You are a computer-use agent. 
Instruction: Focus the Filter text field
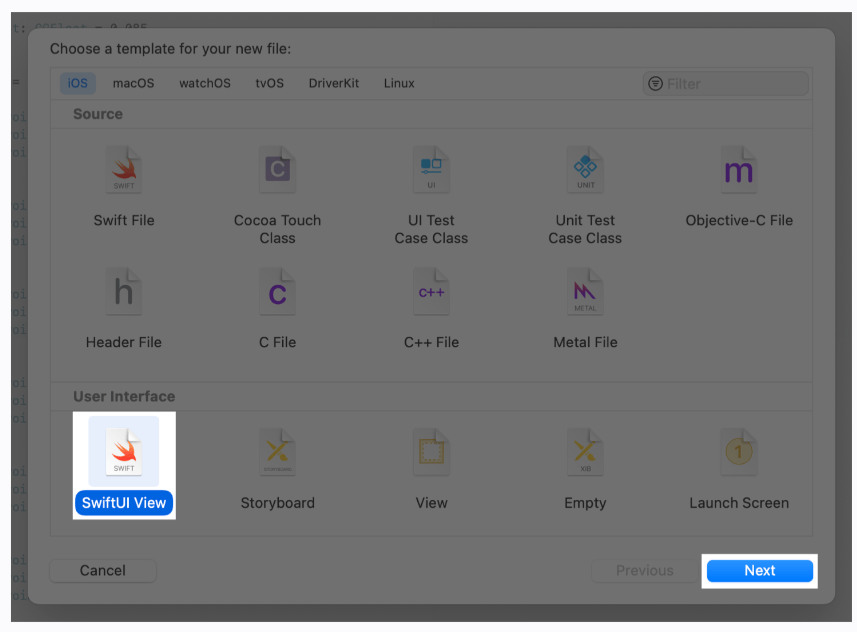click(x=726, y=84)
